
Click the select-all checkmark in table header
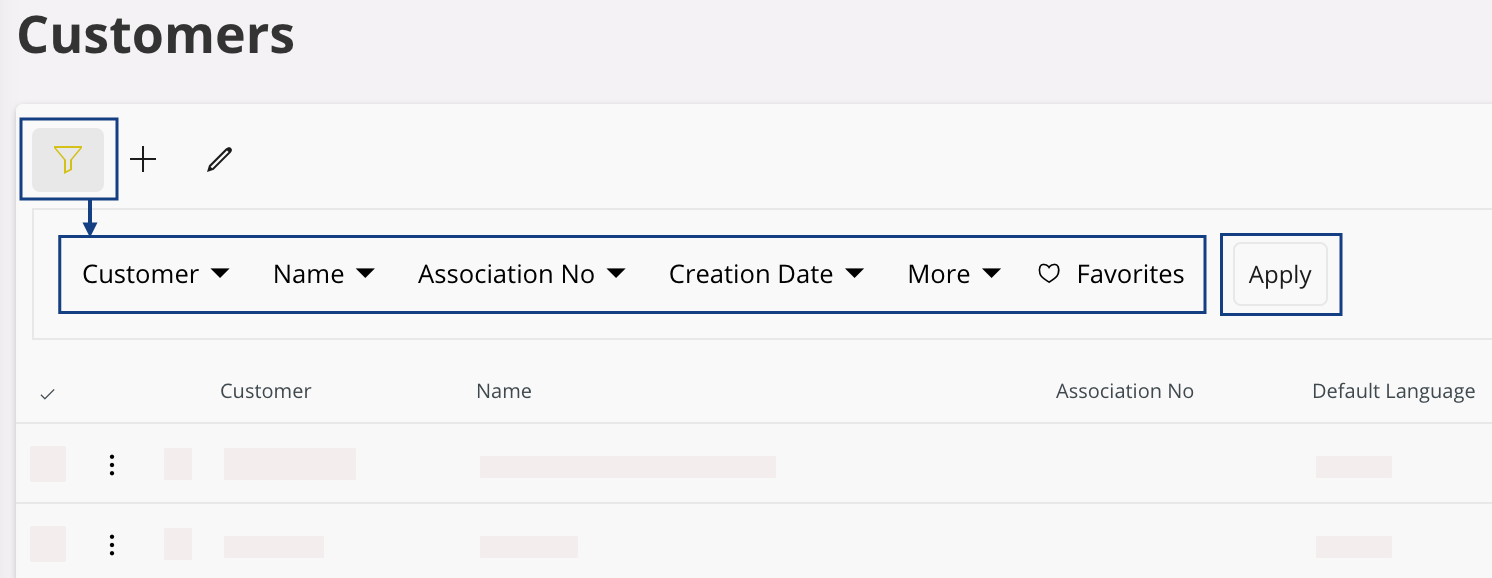click(47, 393)
